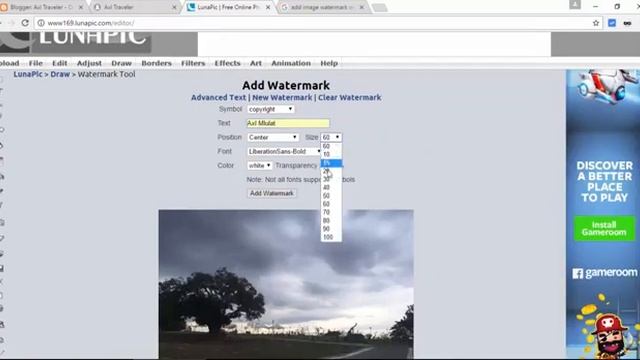Viewport: 640px width, 360px height.
Task: Select size 40 from the list
Action: pyautogui.click(x=331, y=187)
